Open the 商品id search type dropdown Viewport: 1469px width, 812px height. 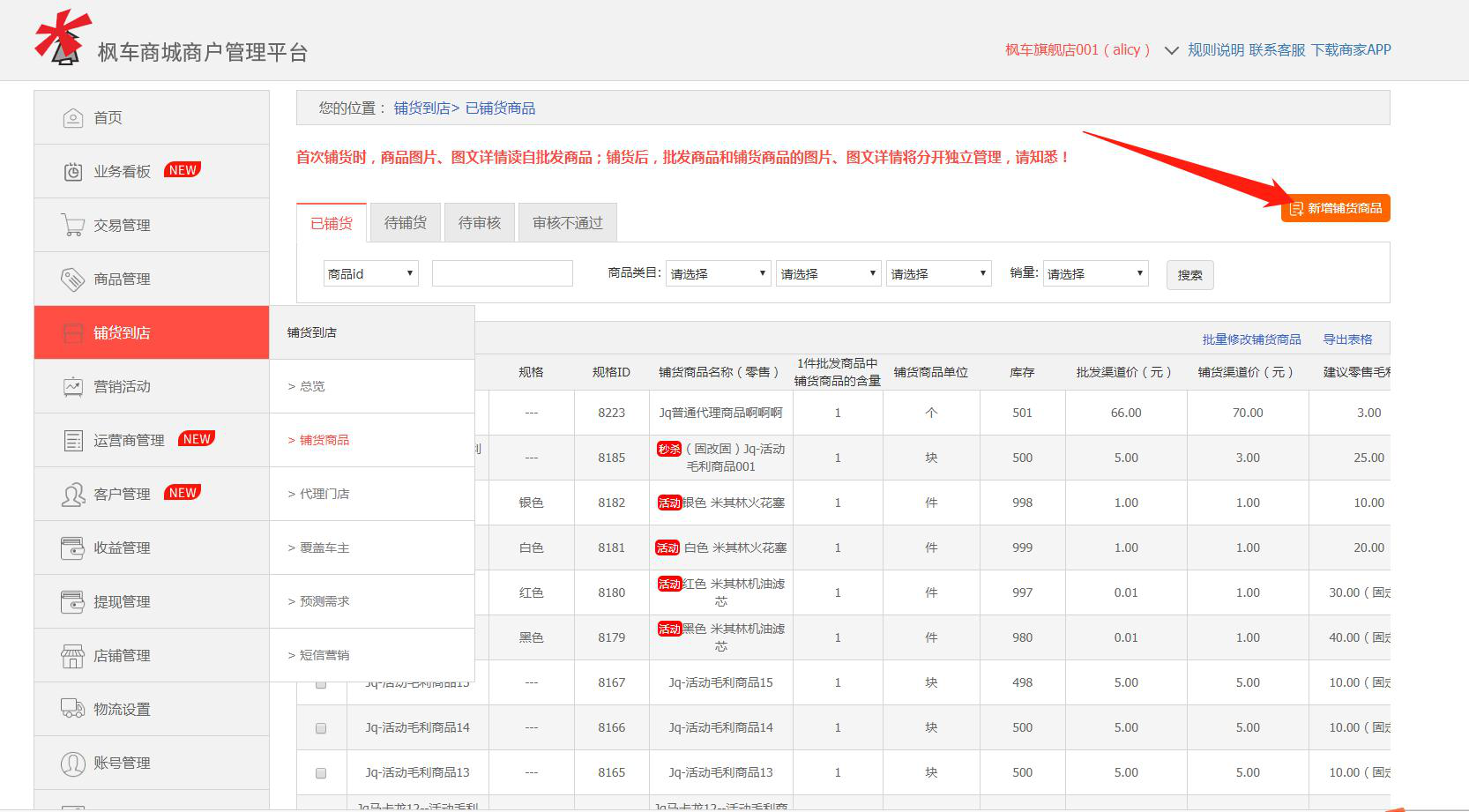pos(370,274)
